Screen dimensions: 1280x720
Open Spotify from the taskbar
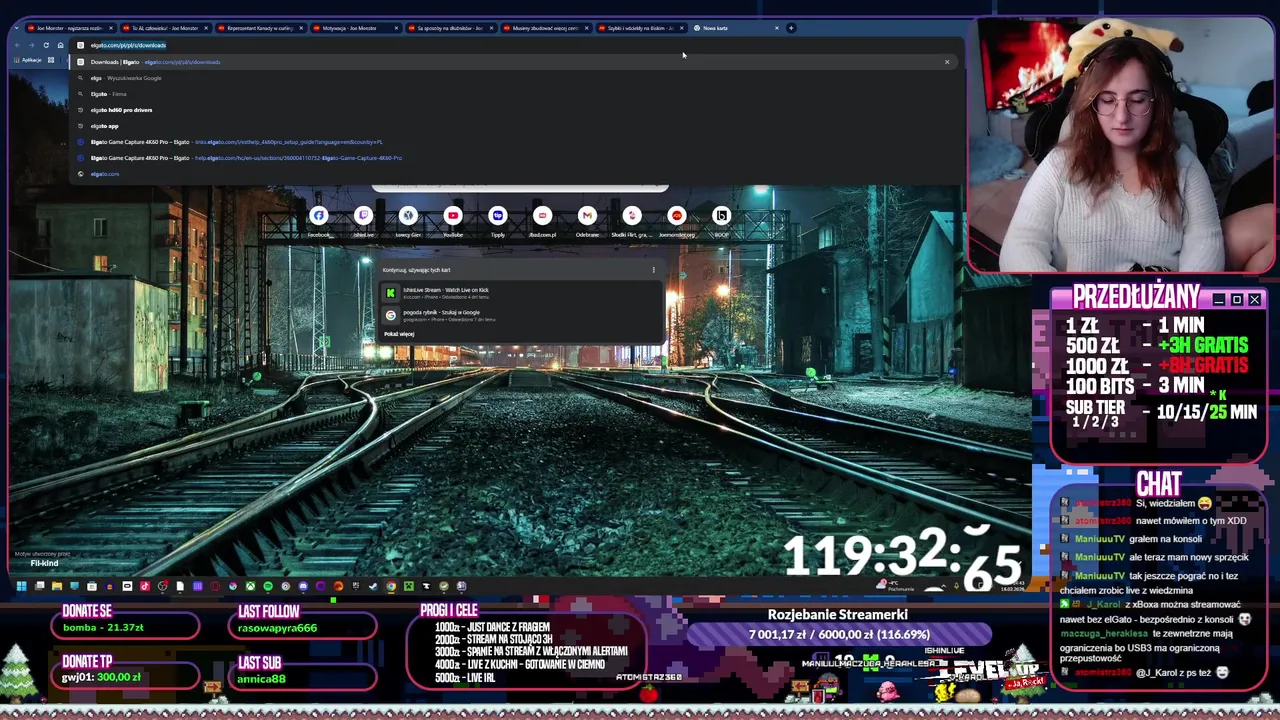tap(268, 586)
